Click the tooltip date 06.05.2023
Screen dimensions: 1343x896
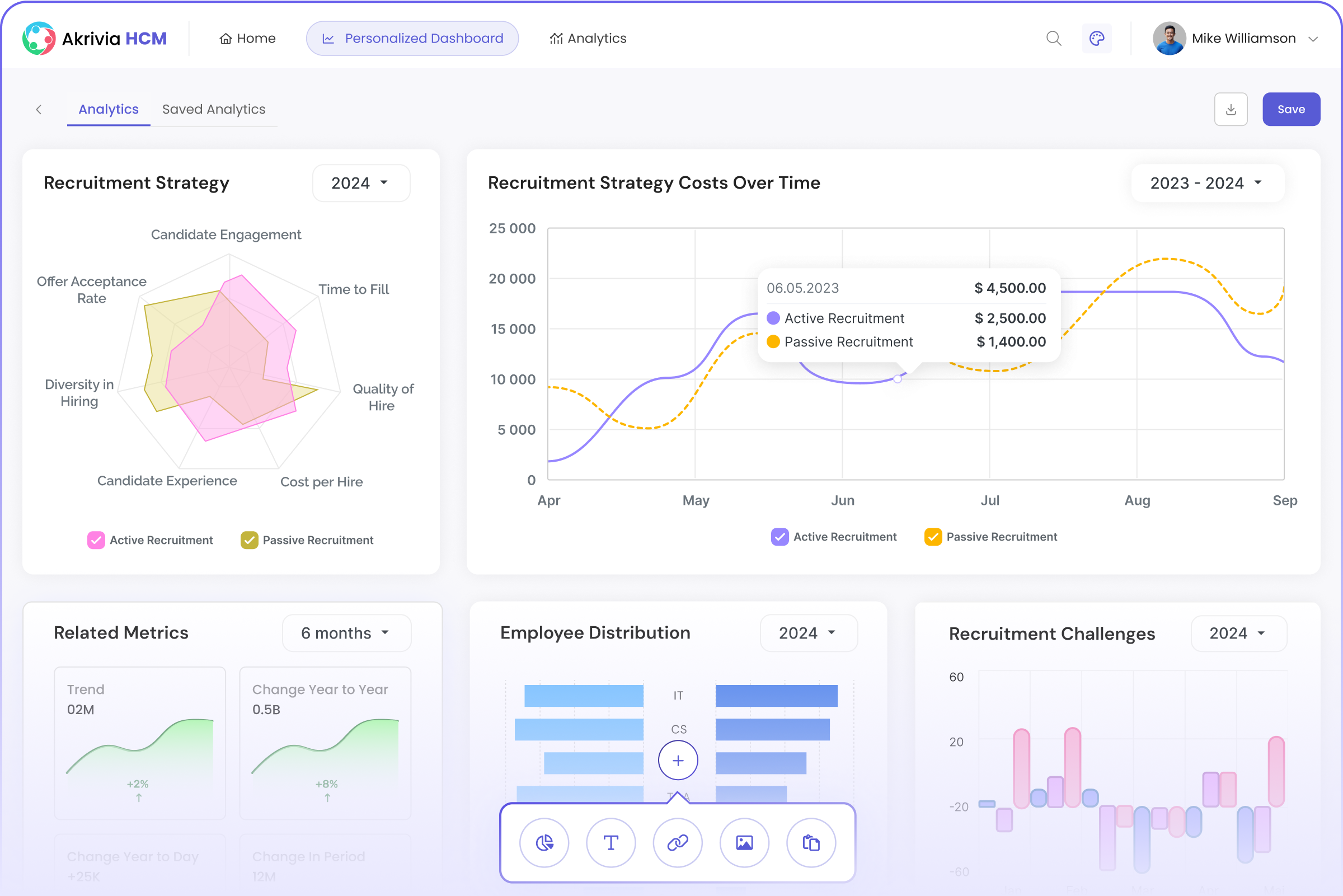coord(802,288)
